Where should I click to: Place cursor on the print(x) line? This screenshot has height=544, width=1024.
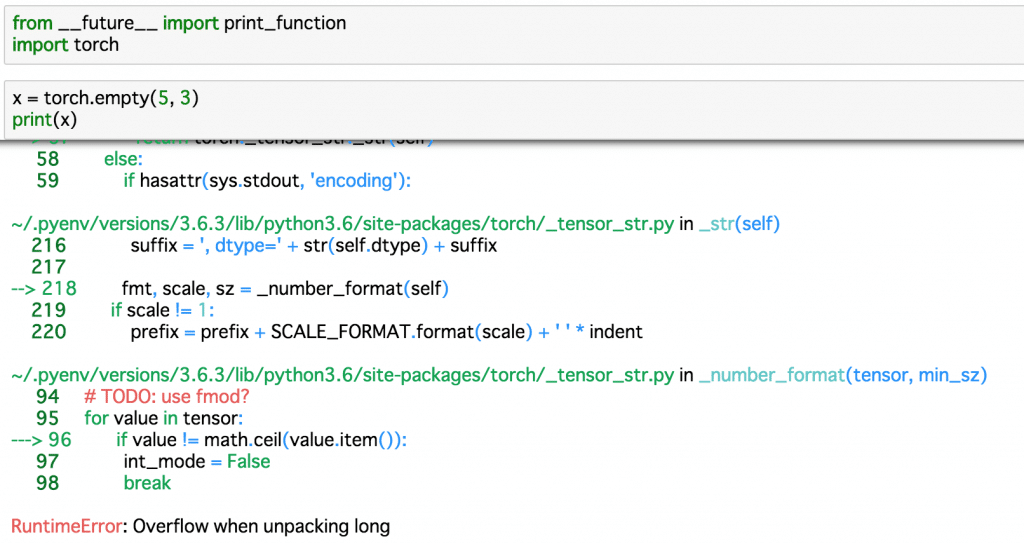(44, 120)
